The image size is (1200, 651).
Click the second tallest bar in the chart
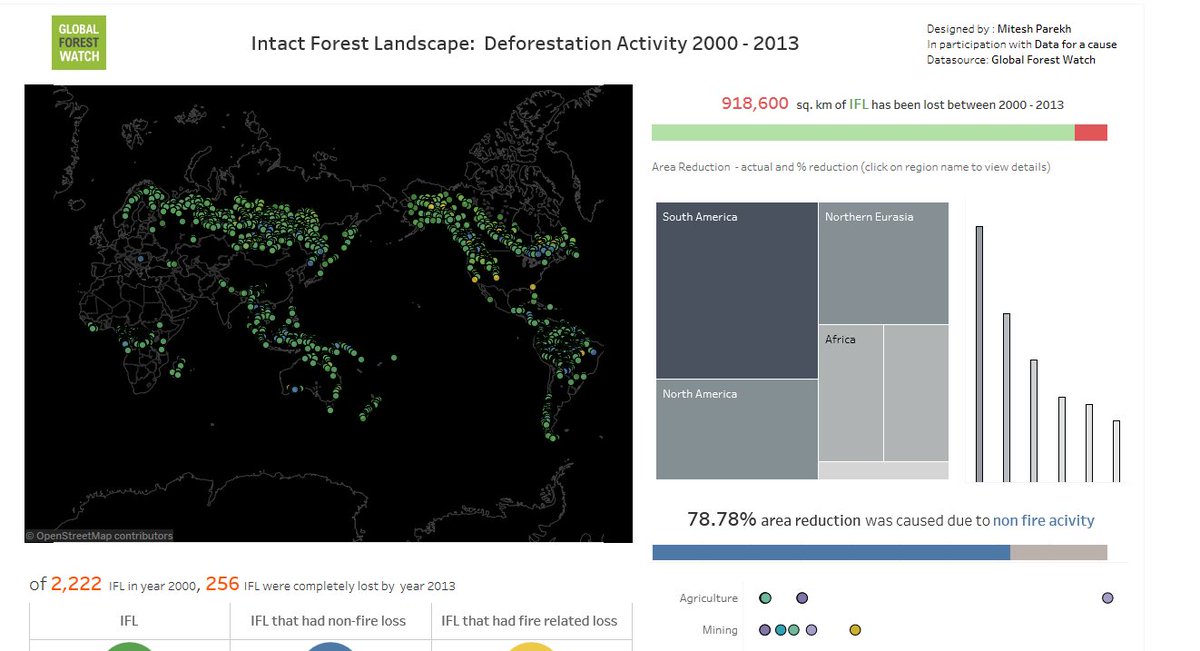pyautogui.click(x=1007, y=398)
